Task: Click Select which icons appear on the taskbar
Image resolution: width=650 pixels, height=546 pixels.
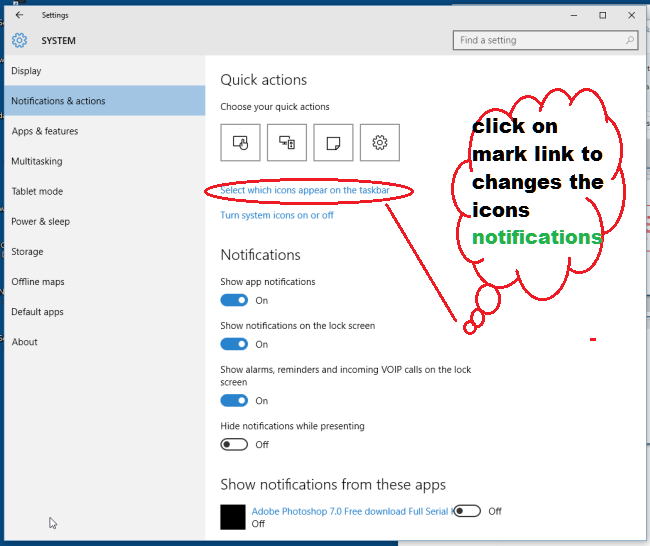Action: tap(305, 190)
